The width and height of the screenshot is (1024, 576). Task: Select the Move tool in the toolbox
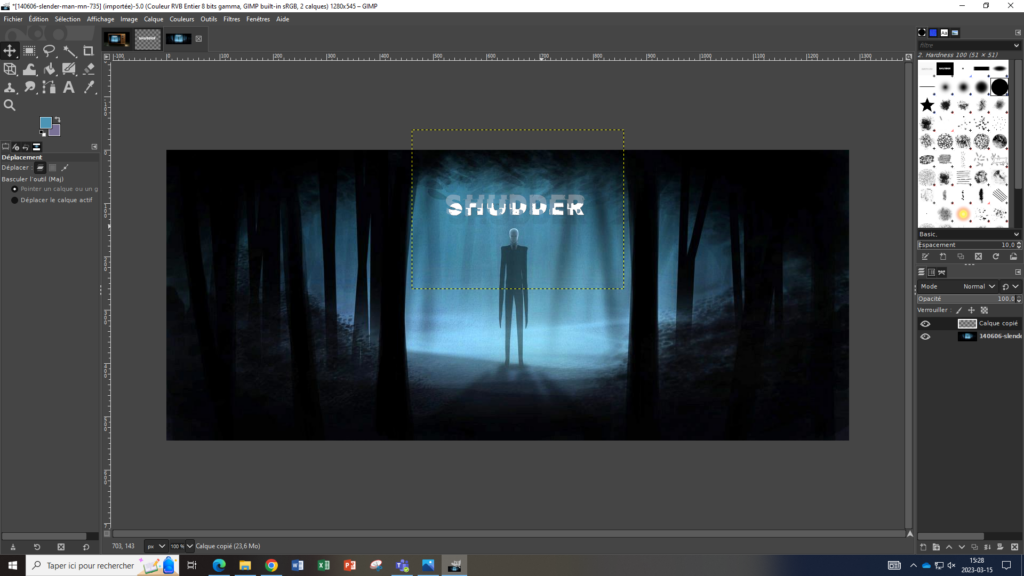click(9, 51)
